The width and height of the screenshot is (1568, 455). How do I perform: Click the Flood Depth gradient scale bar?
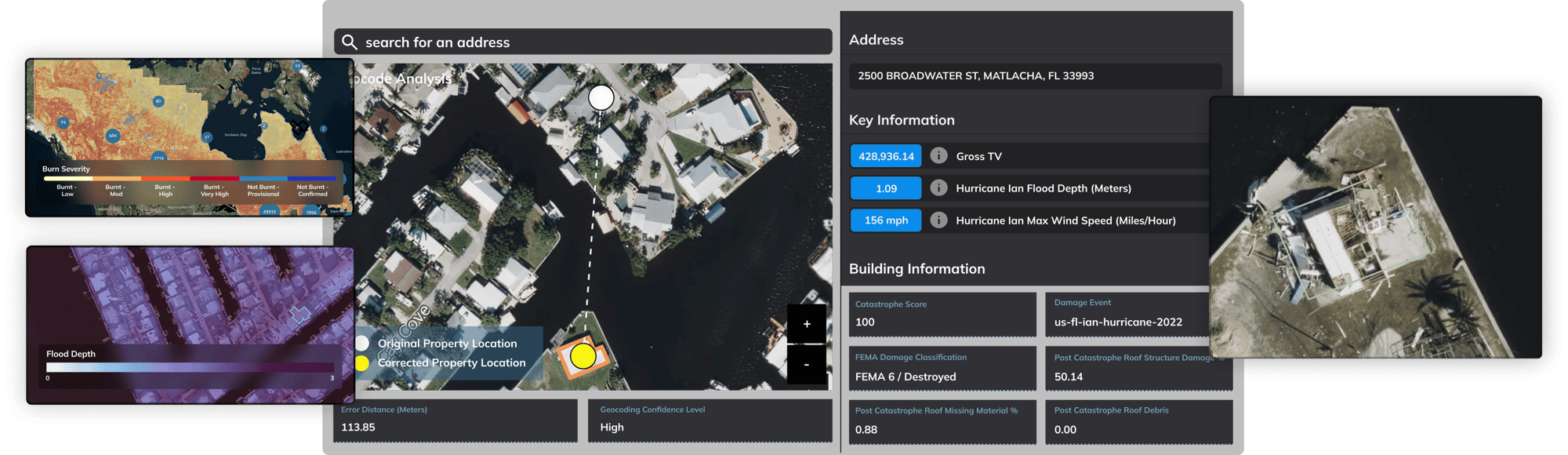point(190,367)
